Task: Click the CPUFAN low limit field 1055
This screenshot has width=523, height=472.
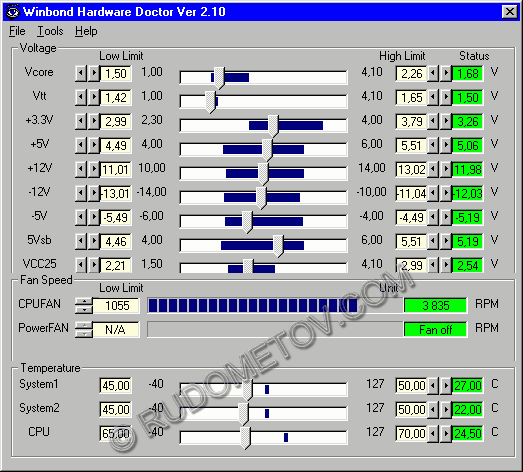Action: 116,306
